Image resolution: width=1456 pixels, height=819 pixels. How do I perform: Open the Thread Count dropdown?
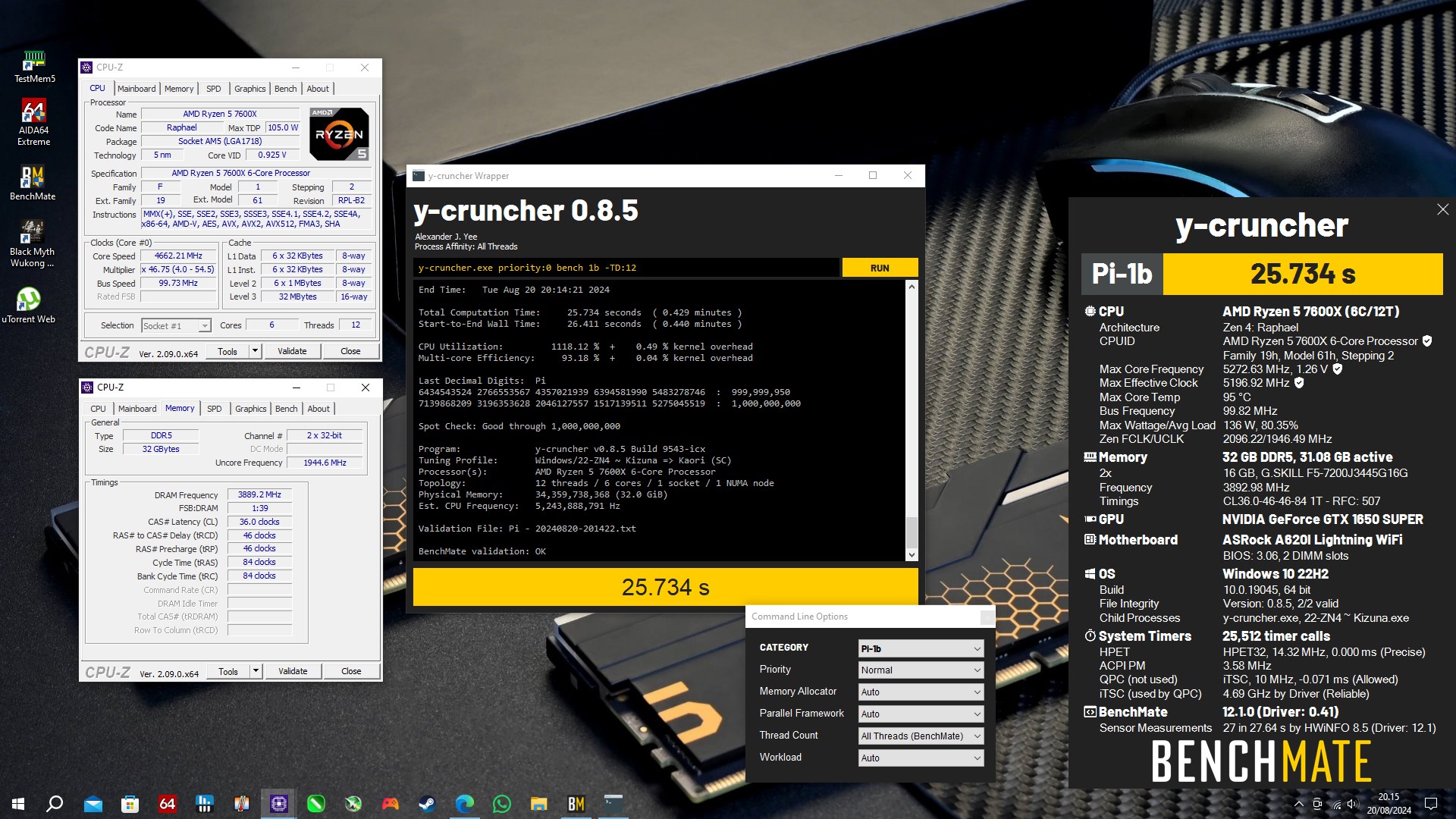click(x=921, y=736)
